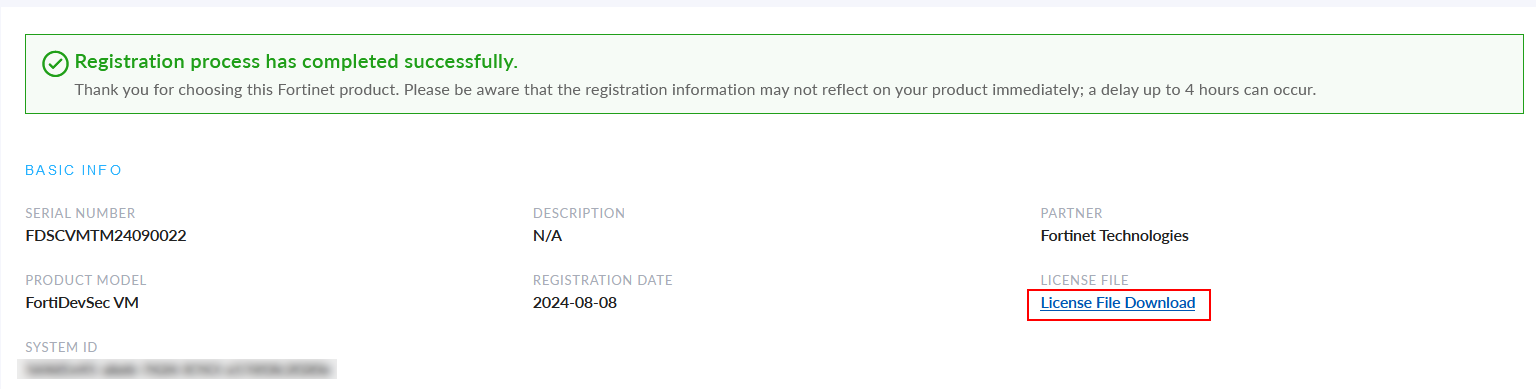The width and height of the screenshot is (1536, 389).
Task: Click the DESCRIPTION field label
Action: pos(579,213)
